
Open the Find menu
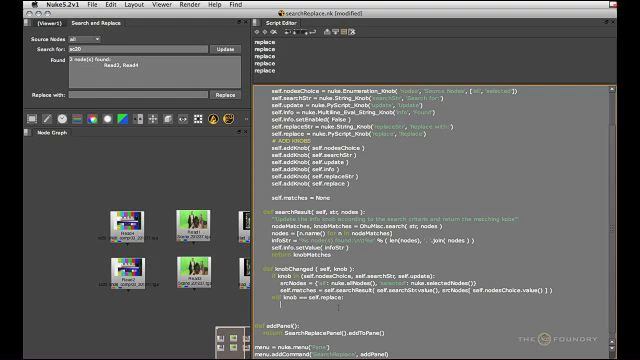click(x=236, y=4)
